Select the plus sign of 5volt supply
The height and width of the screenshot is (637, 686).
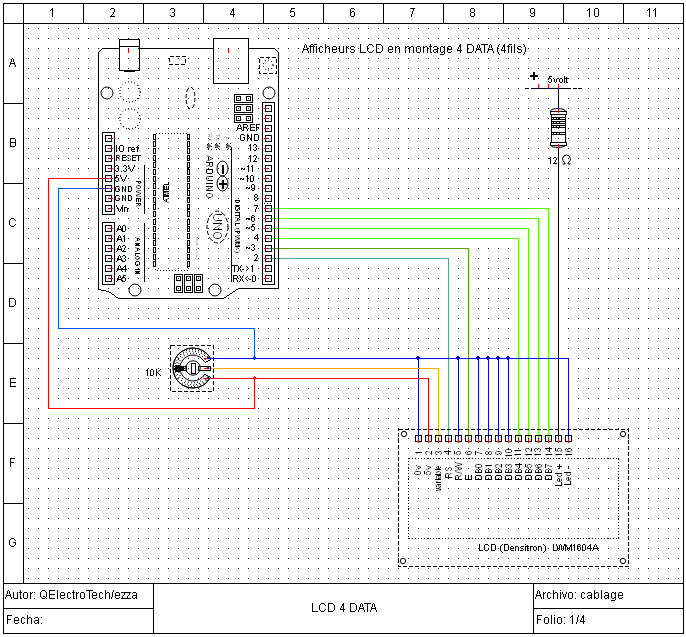coord(534,76)
